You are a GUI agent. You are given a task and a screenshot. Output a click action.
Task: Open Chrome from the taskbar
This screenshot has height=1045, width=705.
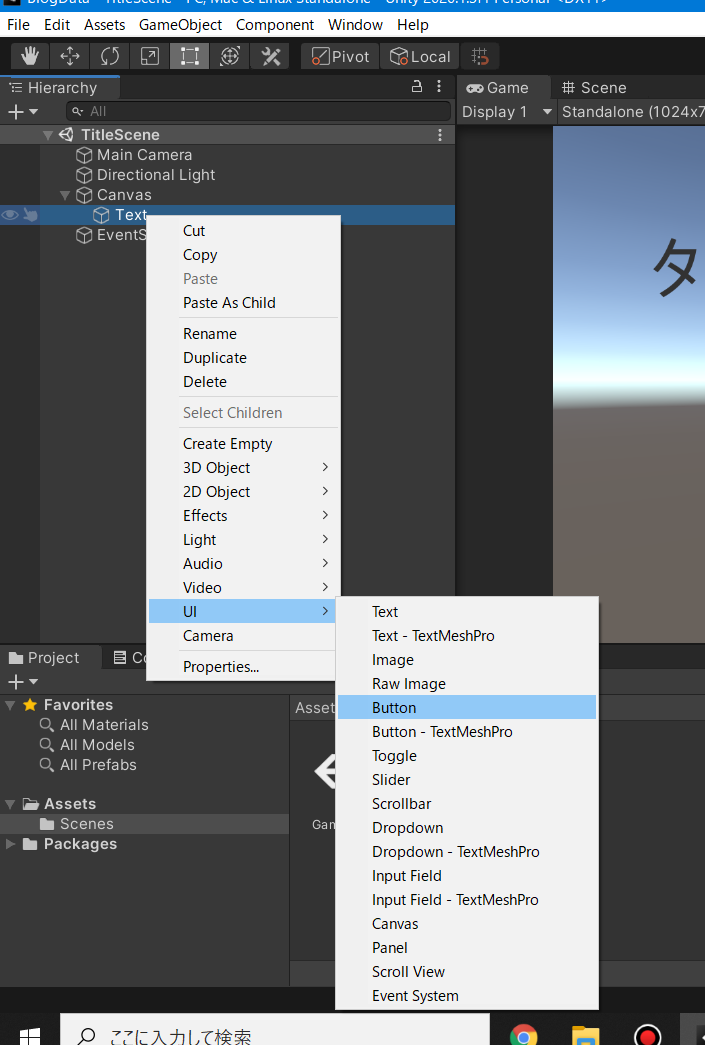click(523, 1035)
